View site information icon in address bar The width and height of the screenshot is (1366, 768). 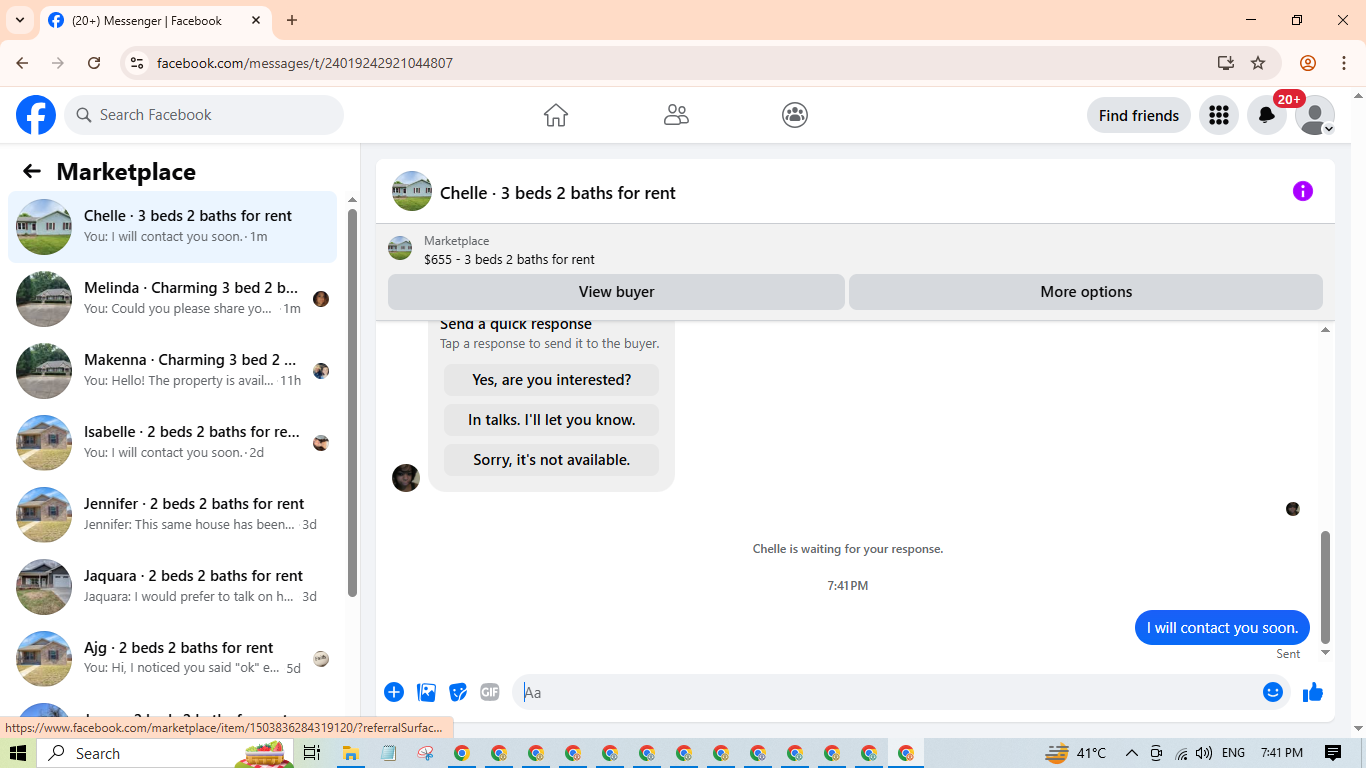coord(137,63)
